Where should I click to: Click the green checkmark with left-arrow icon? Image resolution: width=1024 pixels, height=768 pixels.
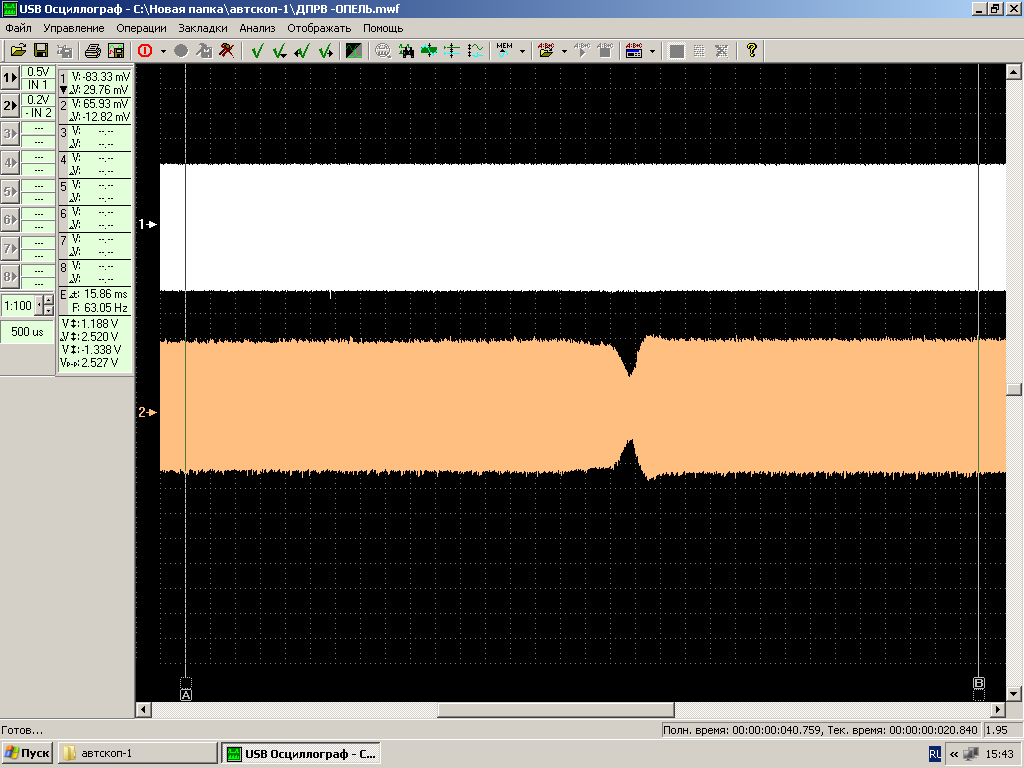coord(302,51)
